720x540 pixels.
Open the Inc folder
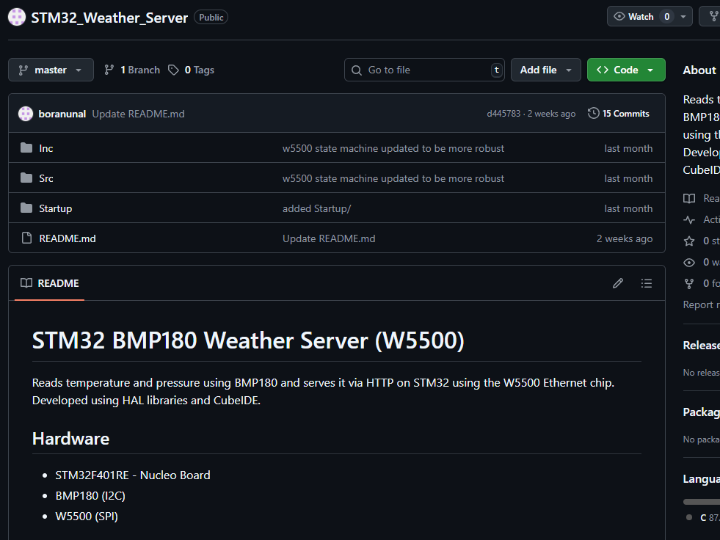click(46, 148)
